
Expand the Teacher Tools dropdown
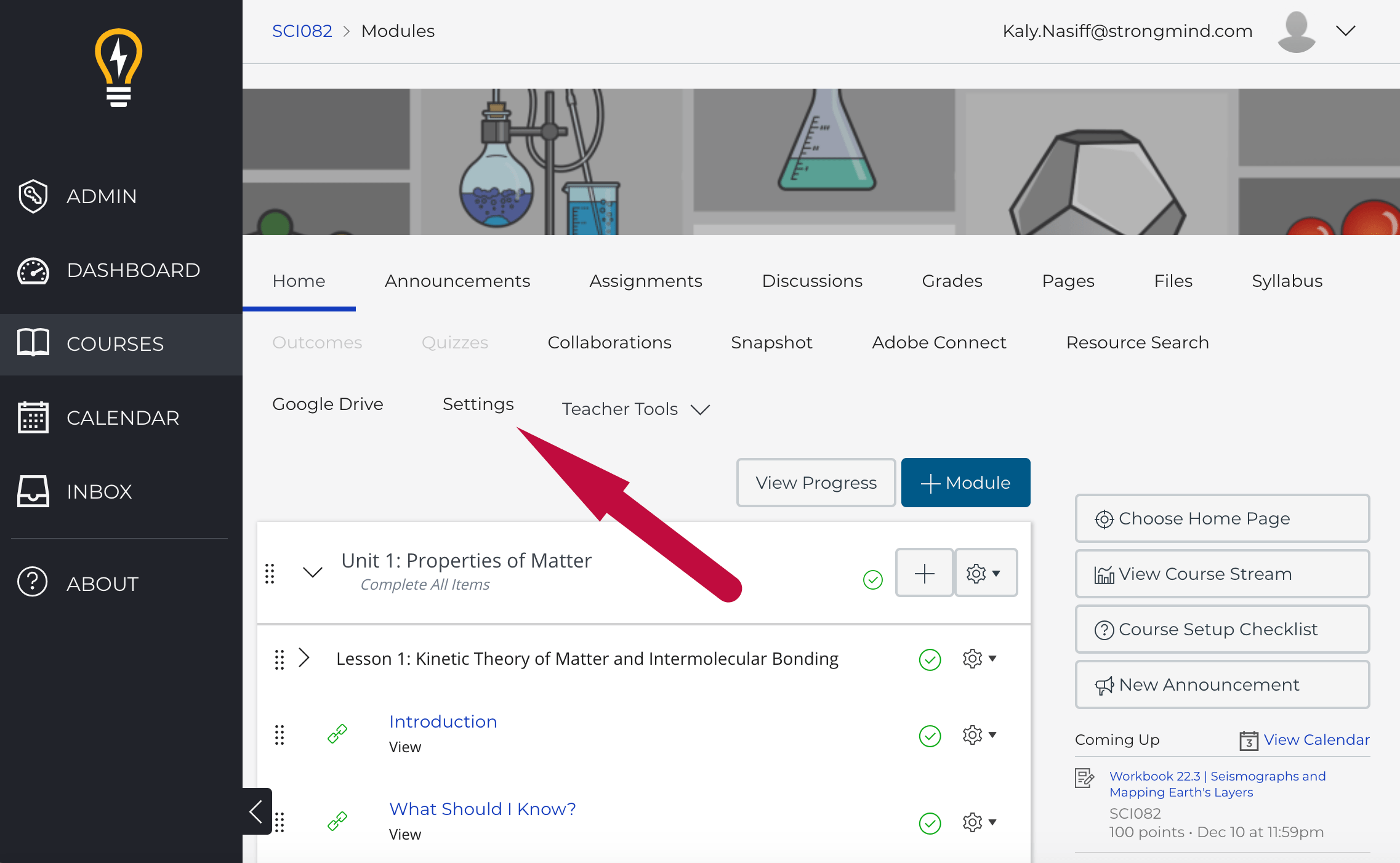pos(636,409)
